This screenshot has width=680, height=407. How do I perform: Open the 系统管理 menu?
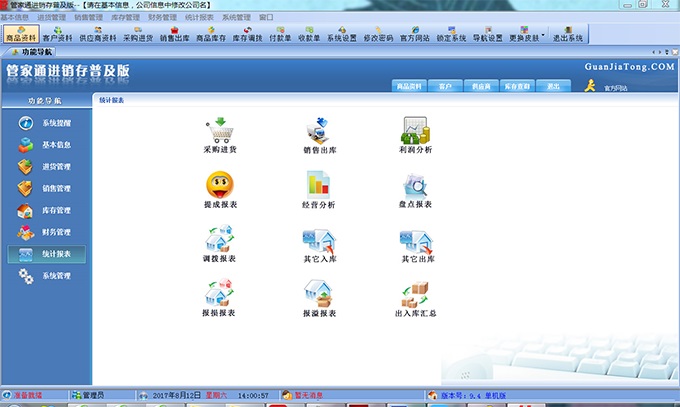click(x=236, y=17)
